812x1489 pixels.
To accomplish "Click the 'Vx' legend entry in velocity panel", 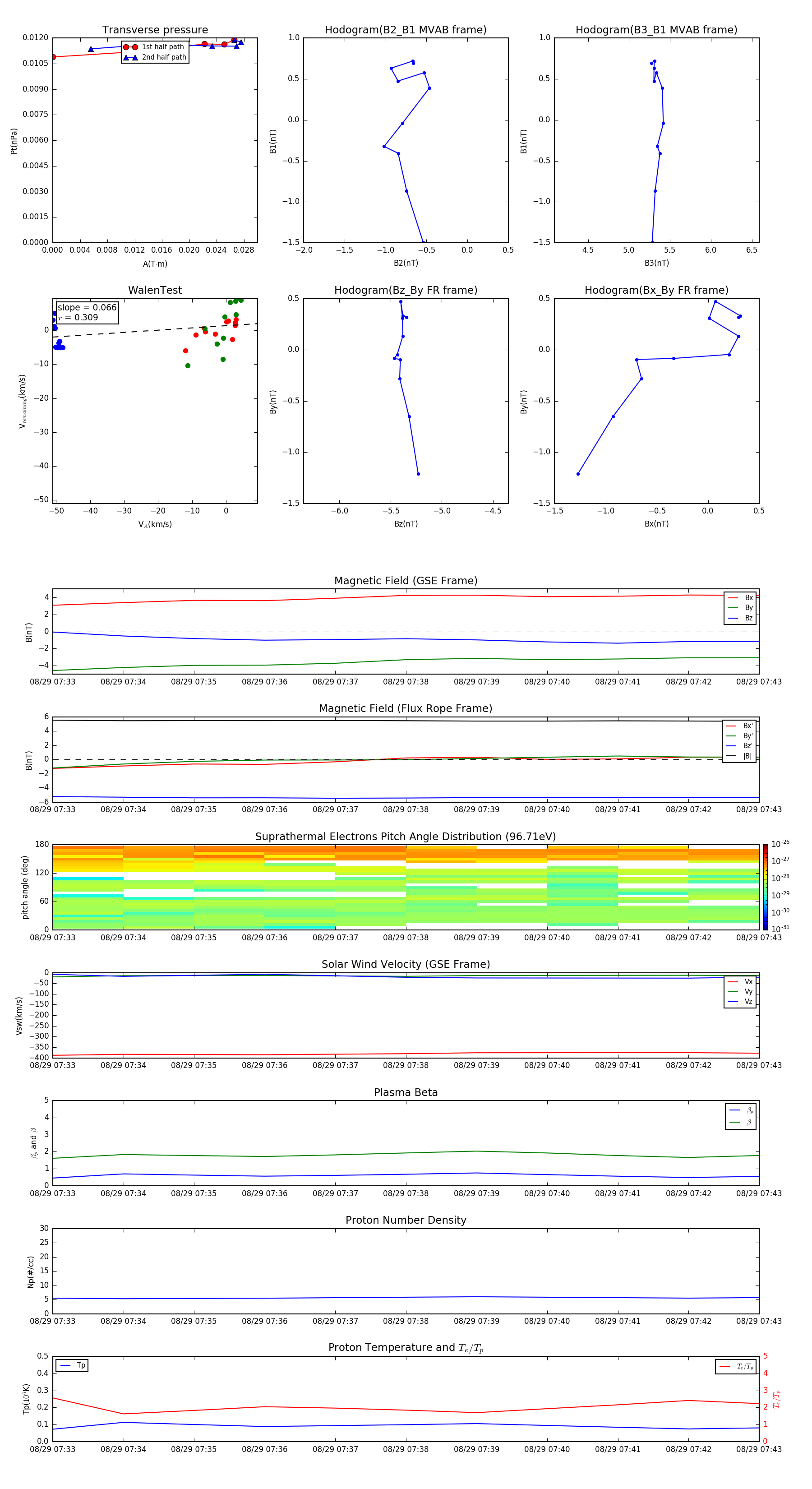I will tap(740, 981).
